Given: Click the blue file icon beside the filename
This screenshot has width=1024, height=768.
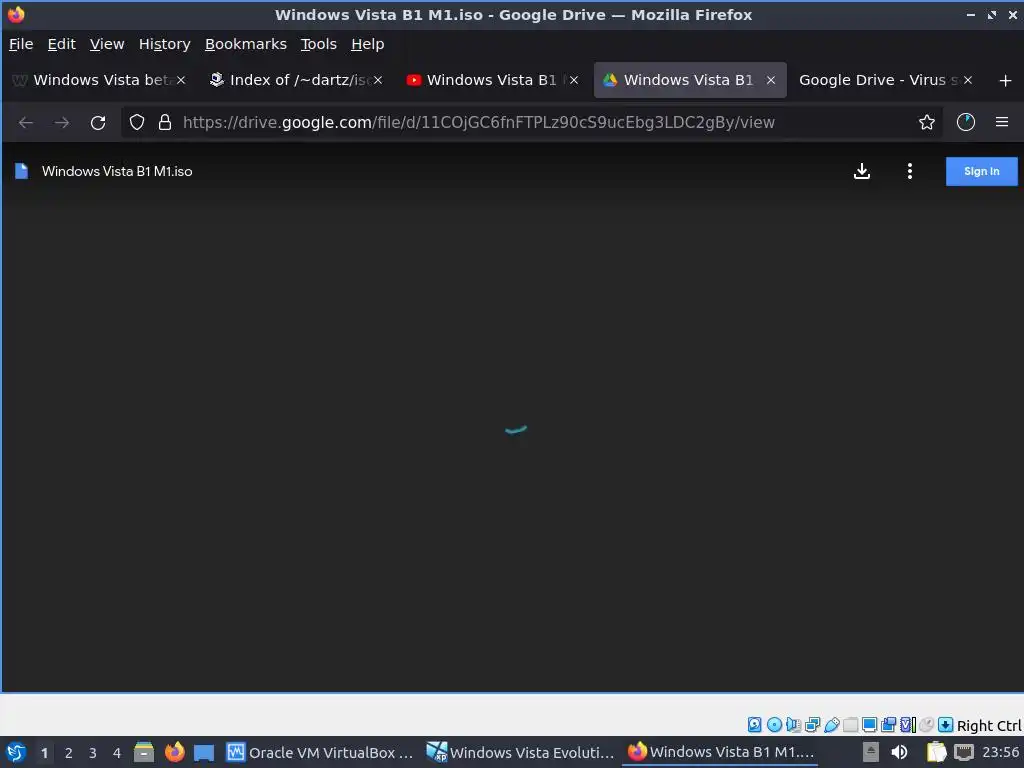Looking at the screenshot, I should (22, 171).
